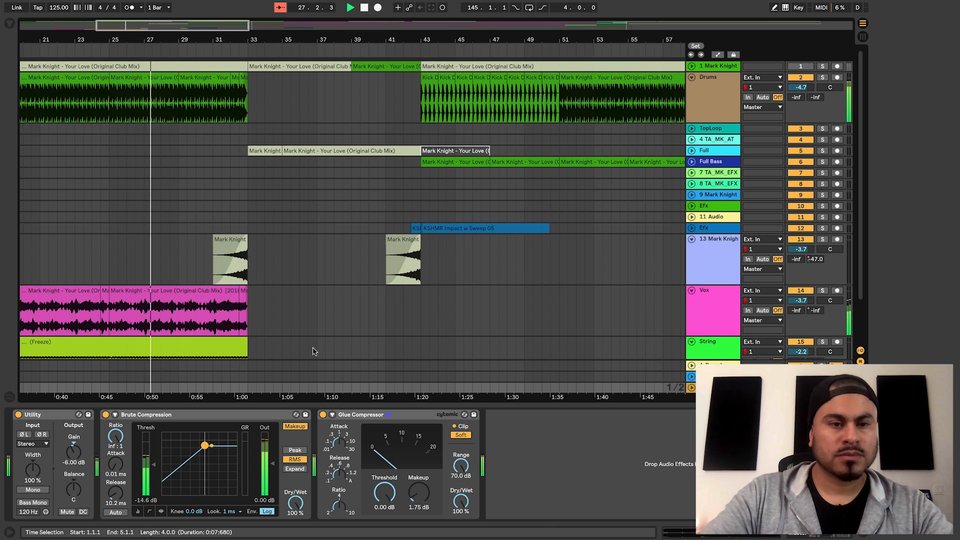Toggle the Utility Mono button
Image resolution: width=960 pixels, height=540 pixels.
32,490
